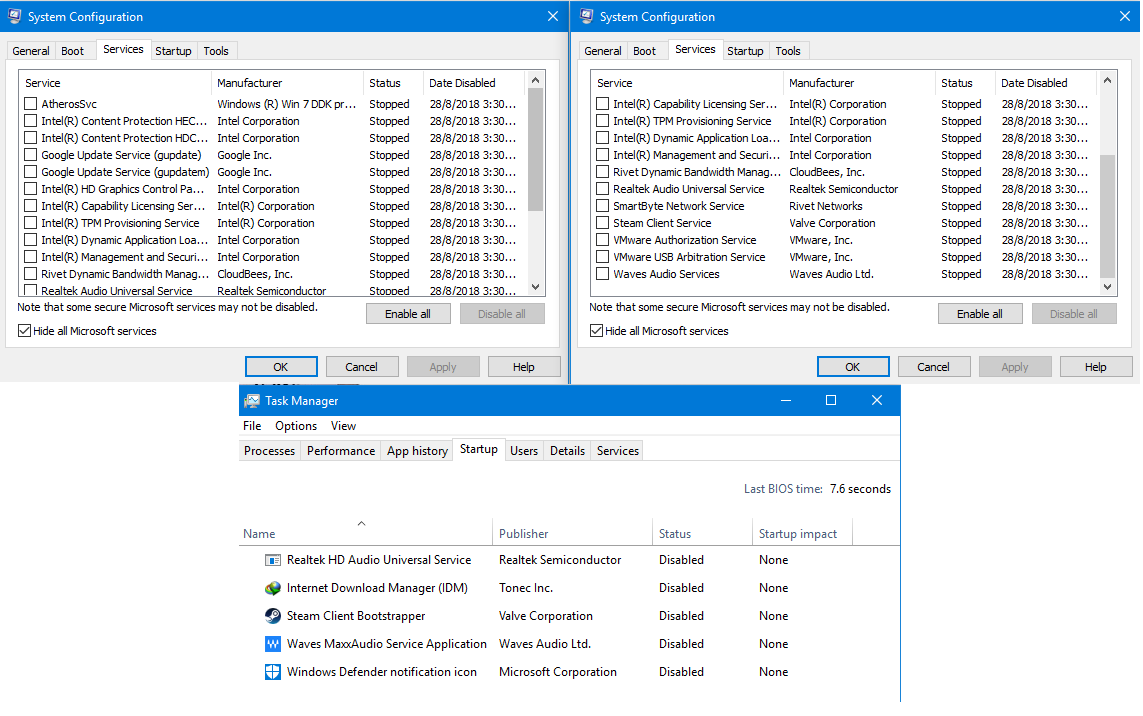Click the Task Manager title bar icon

(x=252, y=401)
